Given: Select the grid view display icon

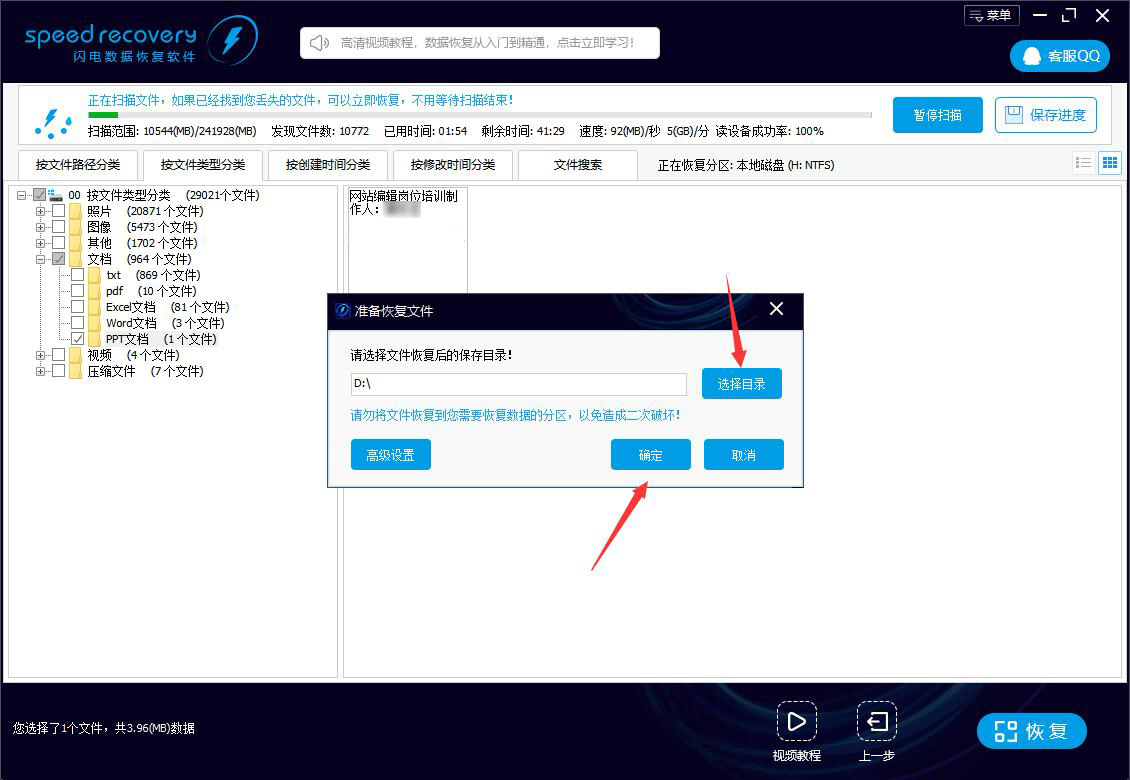Looking at the screenshot, I should tap(1110, 162).
